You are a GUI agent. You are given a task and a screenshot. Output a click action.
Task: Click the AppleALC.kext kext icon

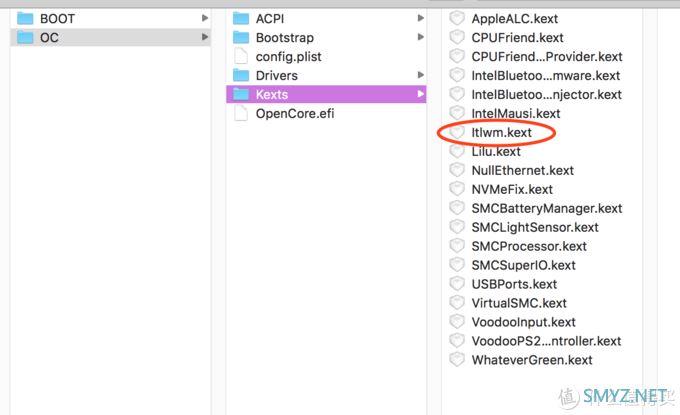point(457,19)
